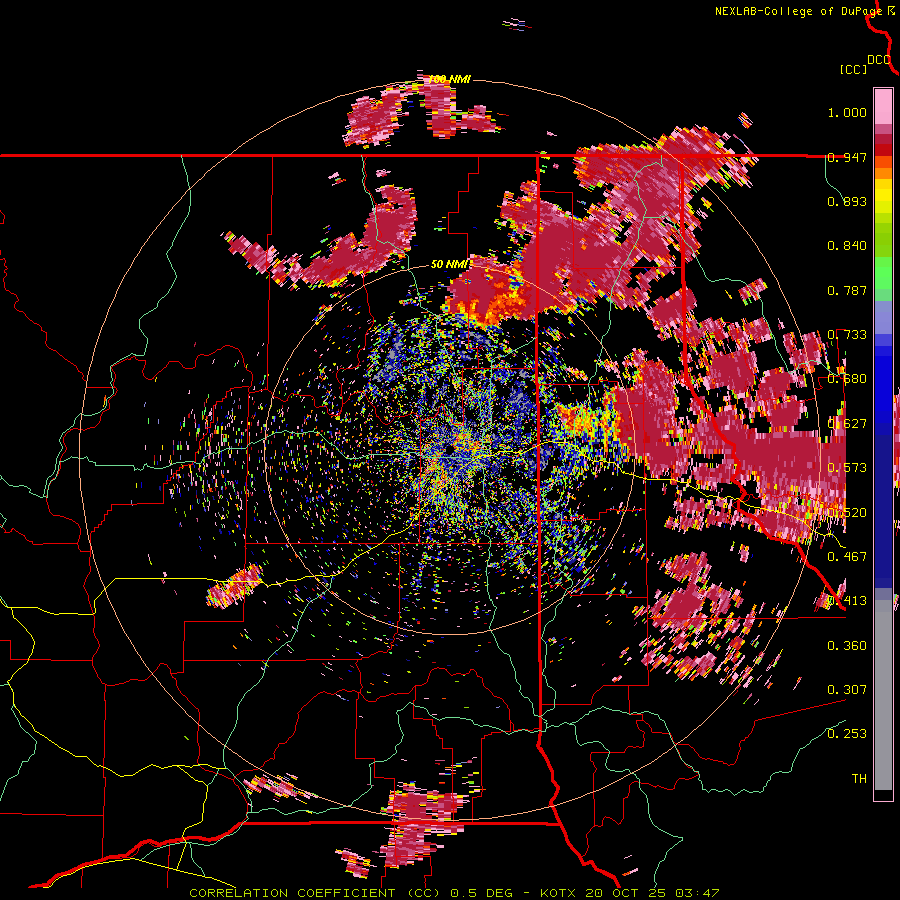This screenshot has height=900, width=900.
Task: Select the 0.253 legend value
Action: point(847,734)
